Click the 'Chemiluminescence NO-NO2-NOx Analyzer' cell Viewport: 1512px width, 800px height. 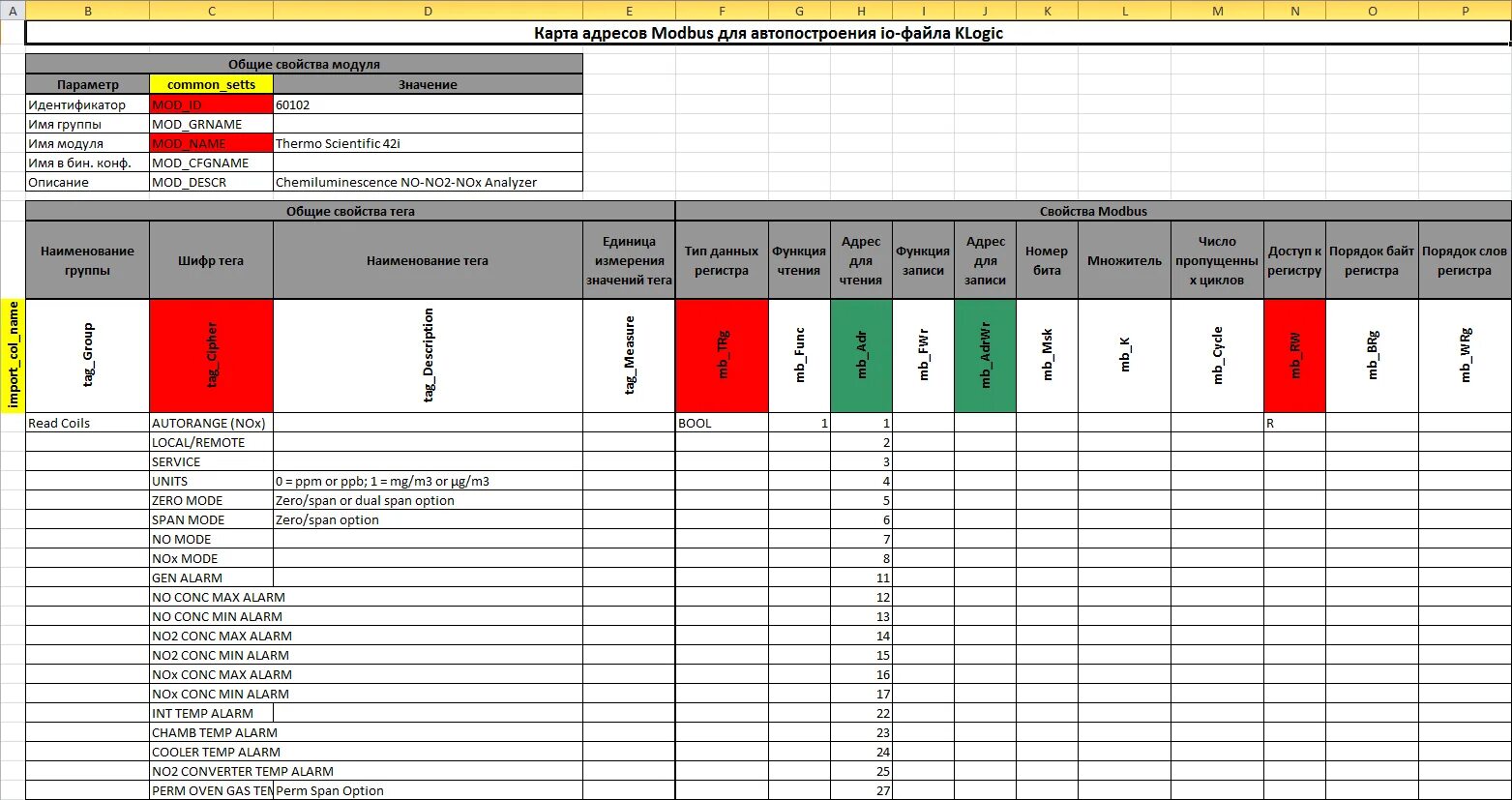coord(429,182)
